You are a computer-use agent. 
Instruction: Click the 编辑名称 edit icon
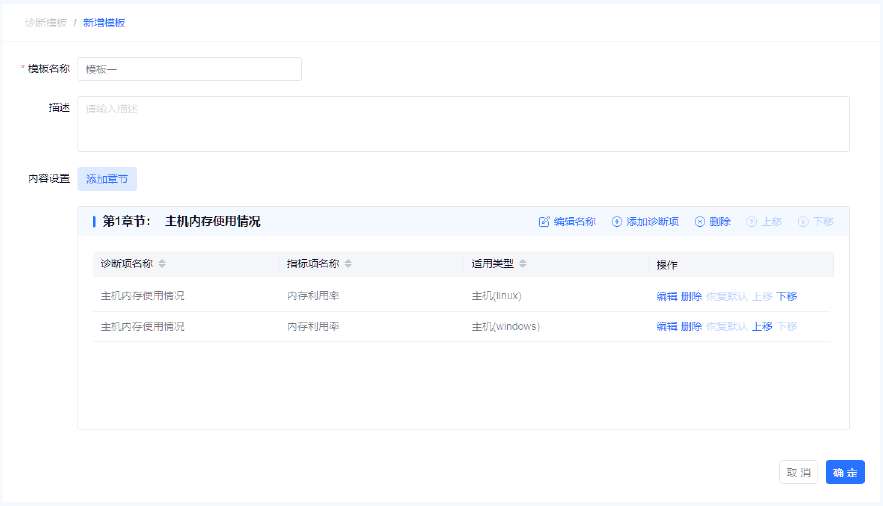click(x=544, y=222)
